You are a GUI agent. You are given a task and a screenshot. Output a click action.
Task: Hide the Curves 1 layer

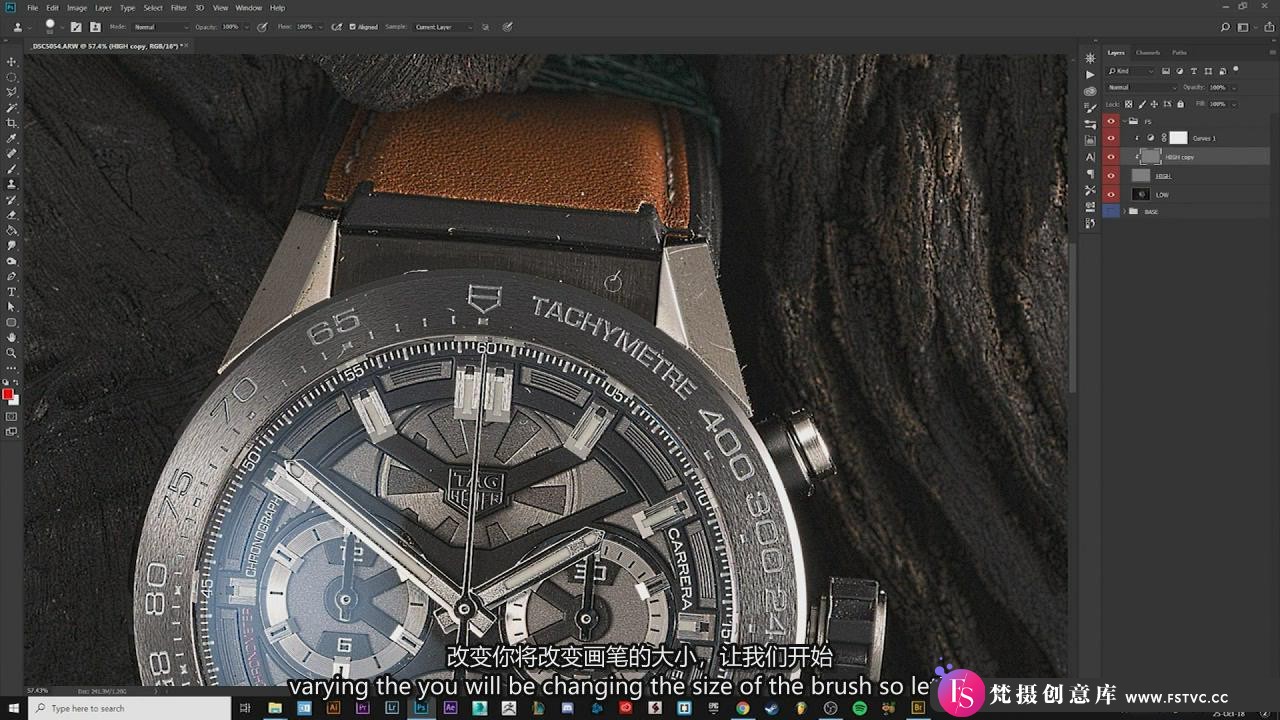click(x=1111, y=138)
